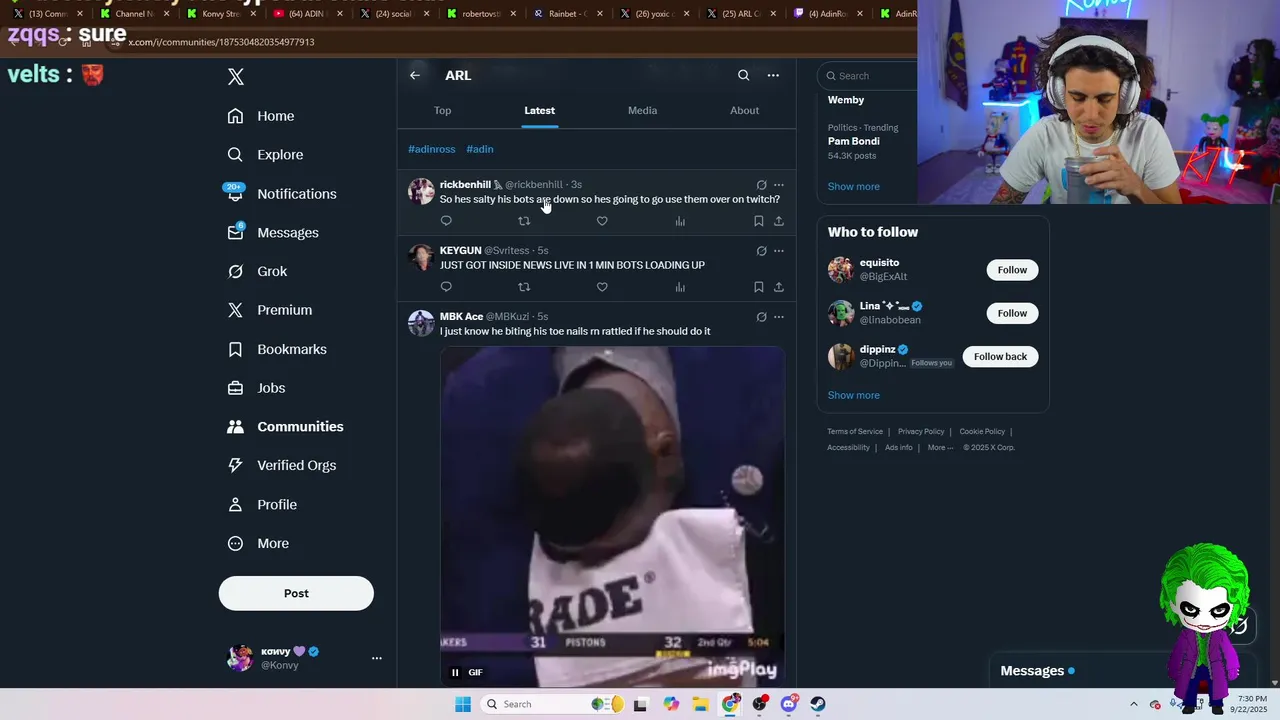Follow back dippinz

(x=1000, y=357)
